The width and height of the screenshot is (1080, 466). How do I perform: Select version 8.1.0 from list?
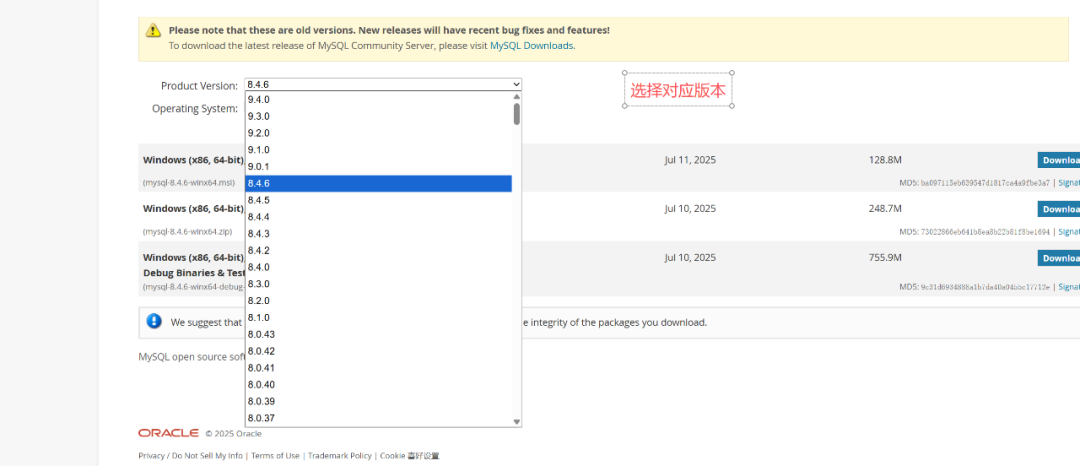pyautogui.click(x=378, y=317)
